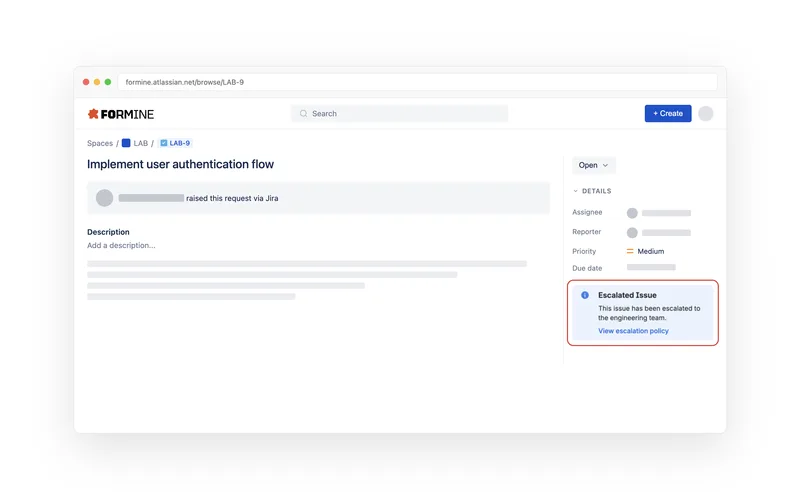
Task: Open the Spaces breadcrumb link
Action: point(99,143)
